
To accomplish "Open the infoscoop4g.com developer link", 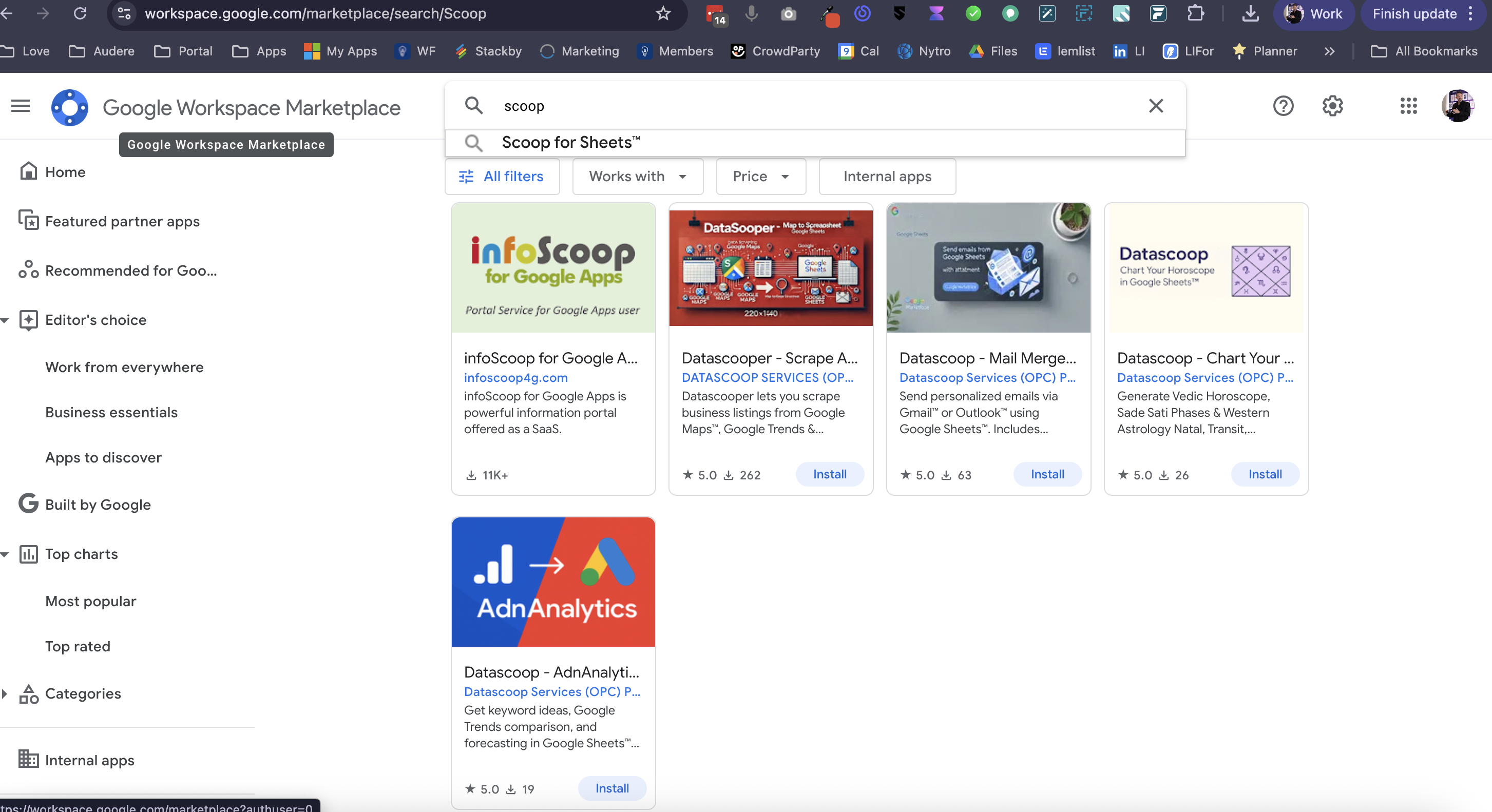I will coord(515,378).
